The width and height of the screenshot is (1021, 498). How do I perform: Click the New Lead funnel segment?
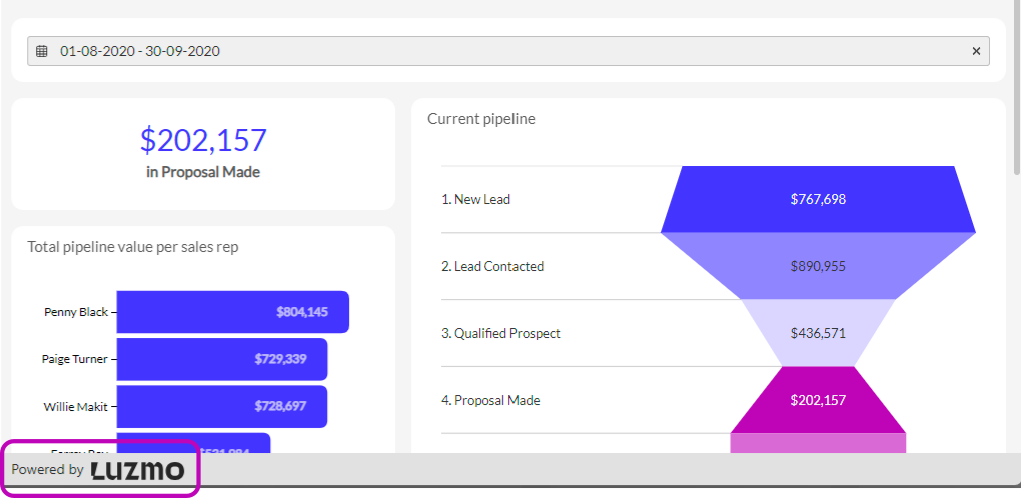click(818, 199)
